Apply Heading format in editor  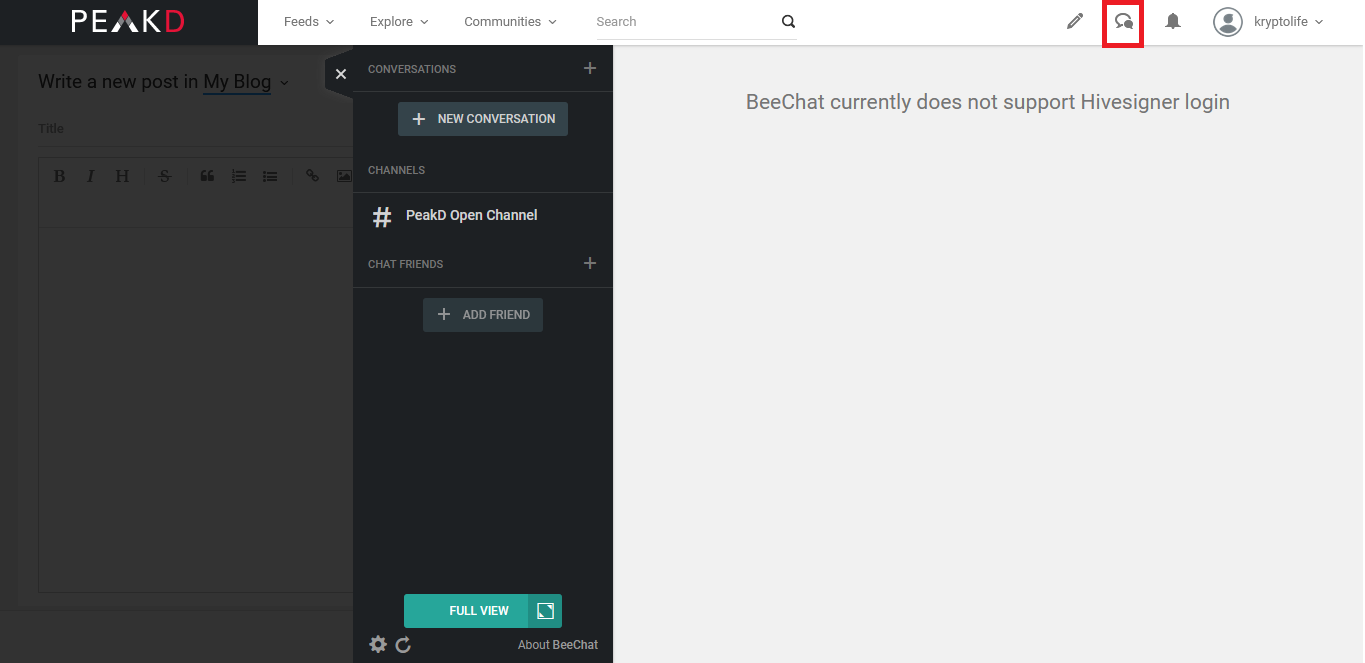[122, 176]
